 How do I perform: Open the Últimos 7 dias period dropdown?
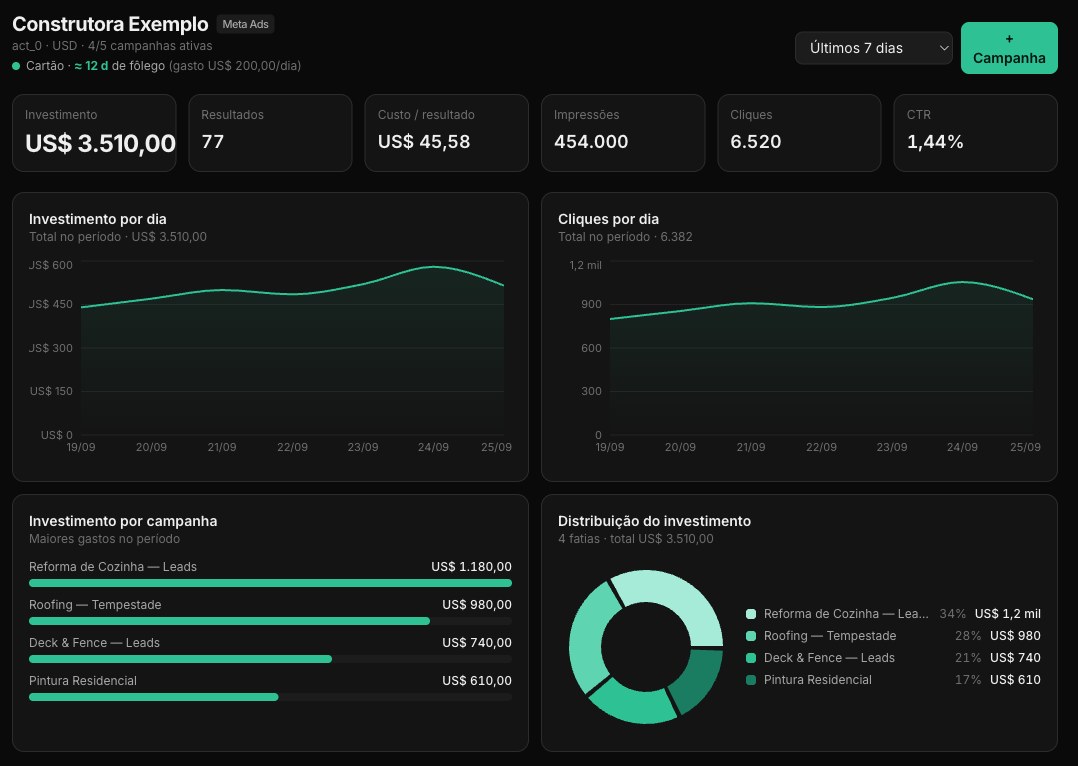(x=873, y=48)
